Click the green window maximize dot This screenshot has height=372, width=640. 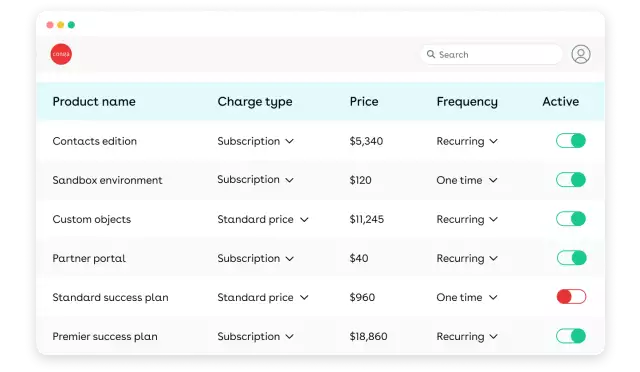71,25
